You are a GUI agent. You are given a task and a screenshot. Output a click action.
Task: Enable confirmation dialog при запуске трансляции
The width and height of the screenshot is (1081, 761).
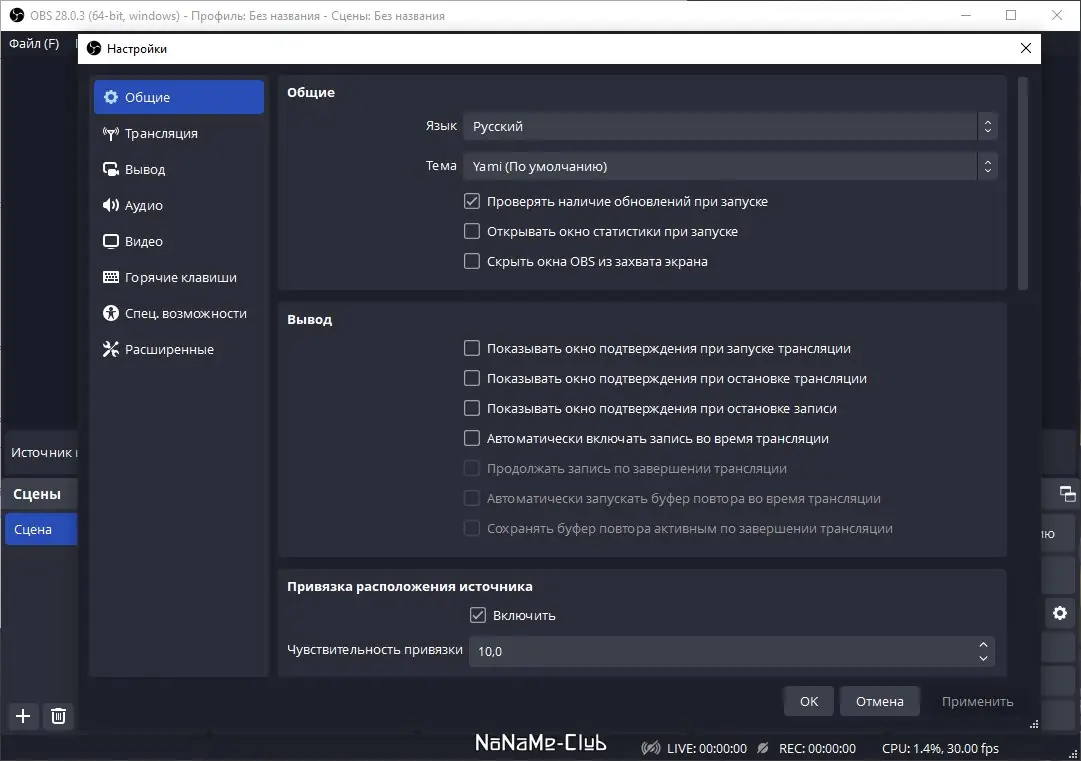tap(472, 348)
